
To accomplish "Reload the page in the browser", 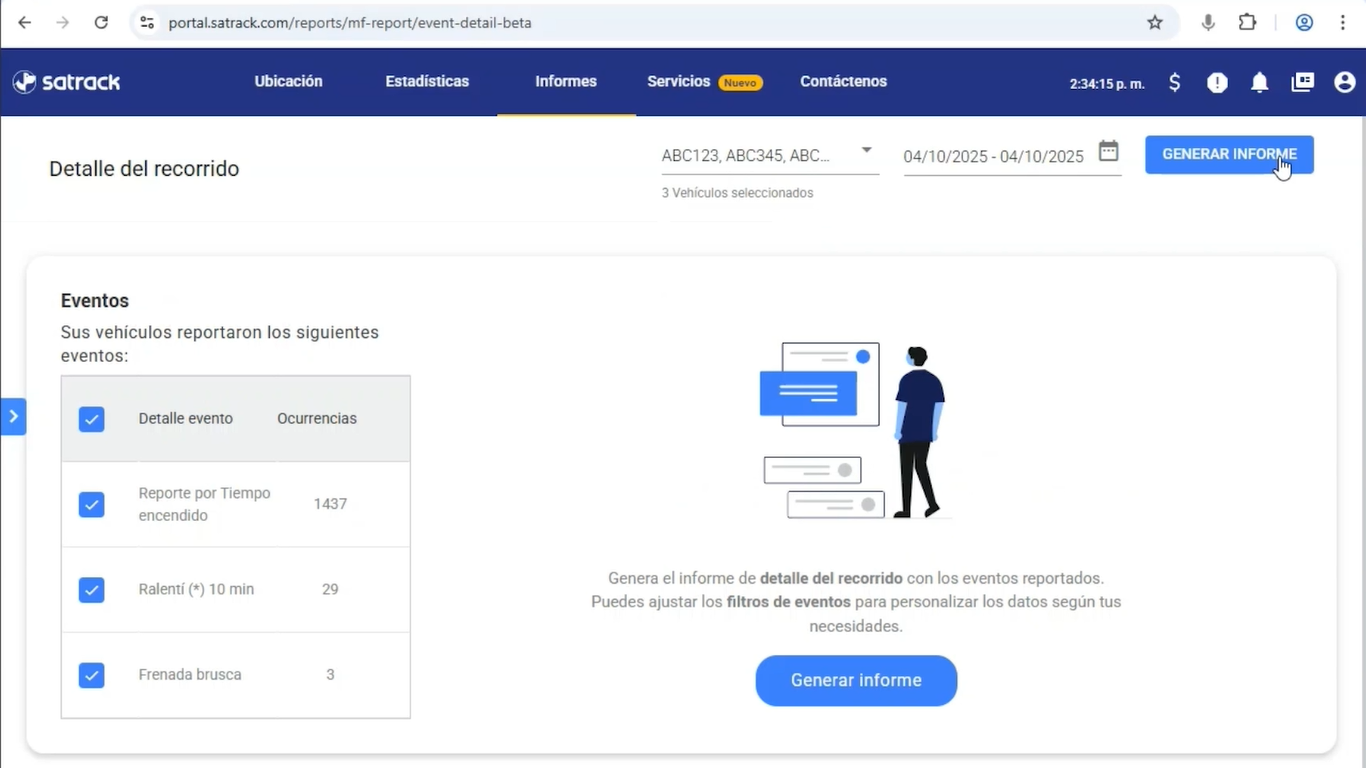I will pyautogui.click(x=101, y=22).
